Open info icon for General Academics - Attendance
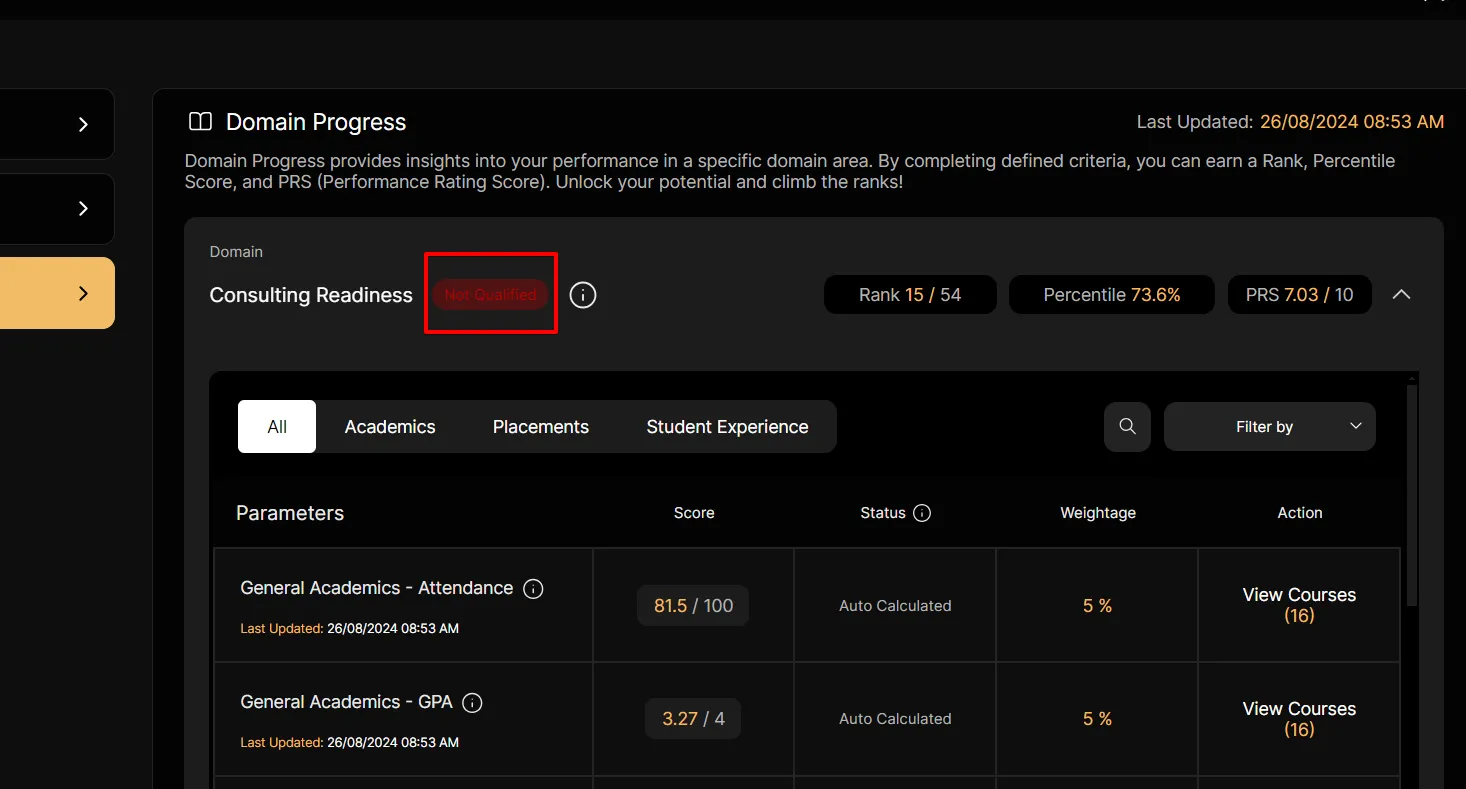1466x789 pixels. point(534,589)
